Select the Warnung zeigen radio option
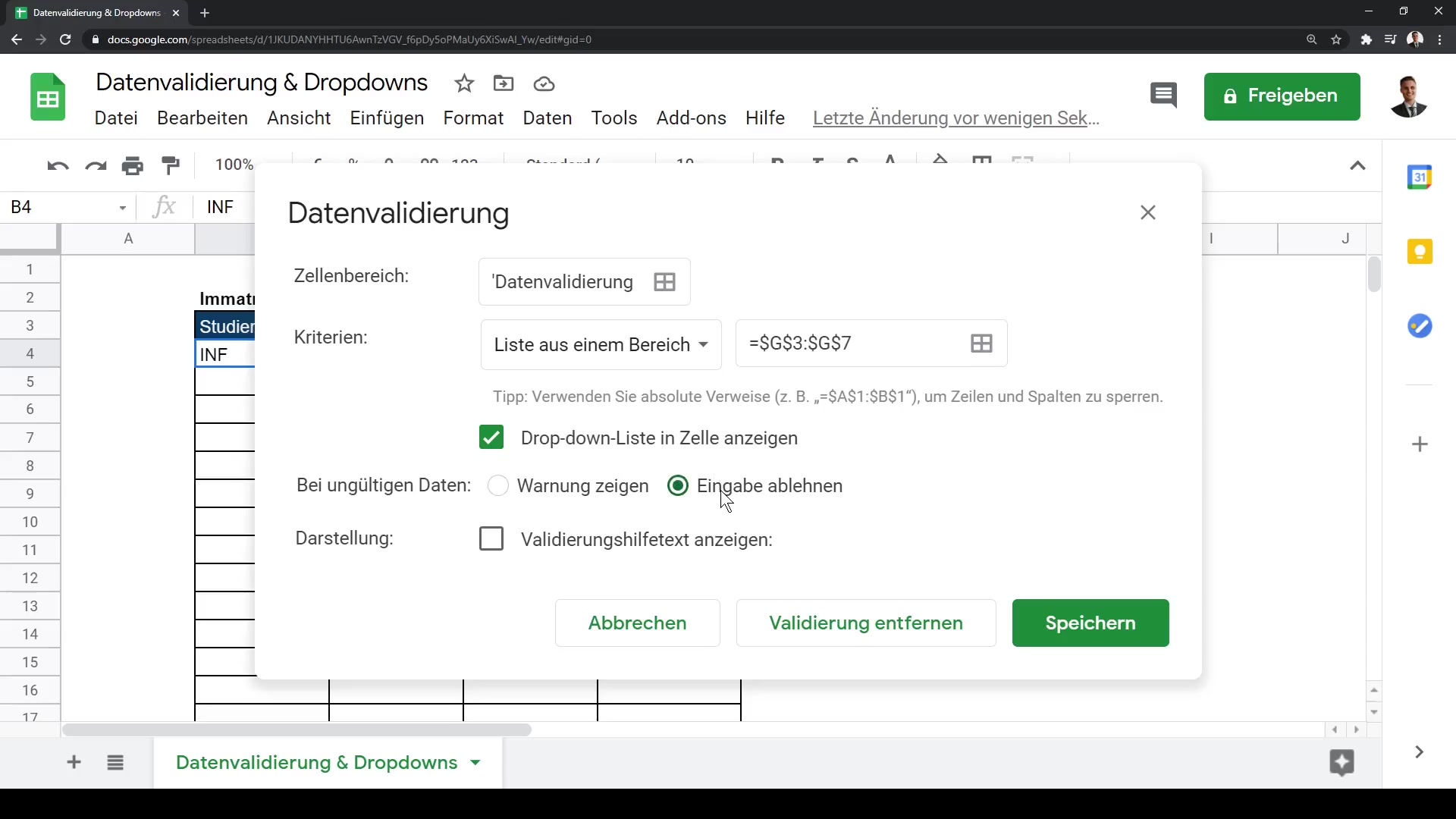1456x819 pixels. [498, 485]
